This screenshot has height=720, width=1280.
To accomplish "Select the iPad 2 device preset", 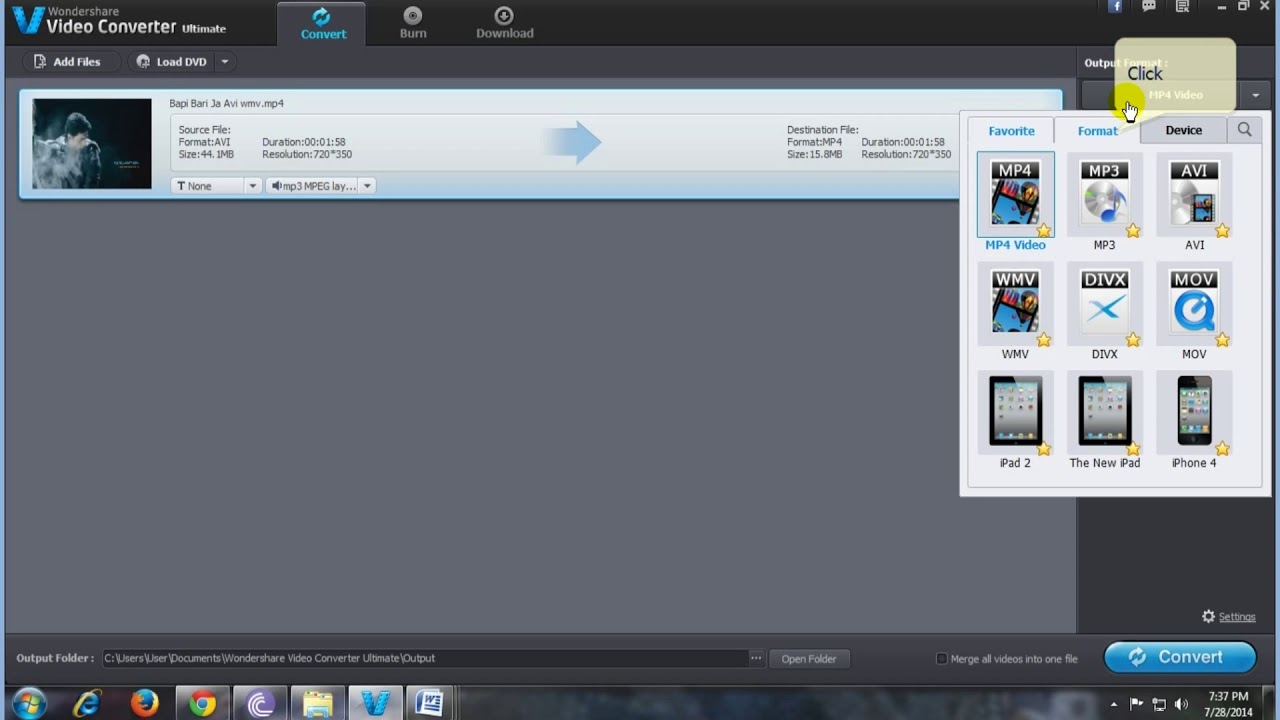I will pos(1015,411).
